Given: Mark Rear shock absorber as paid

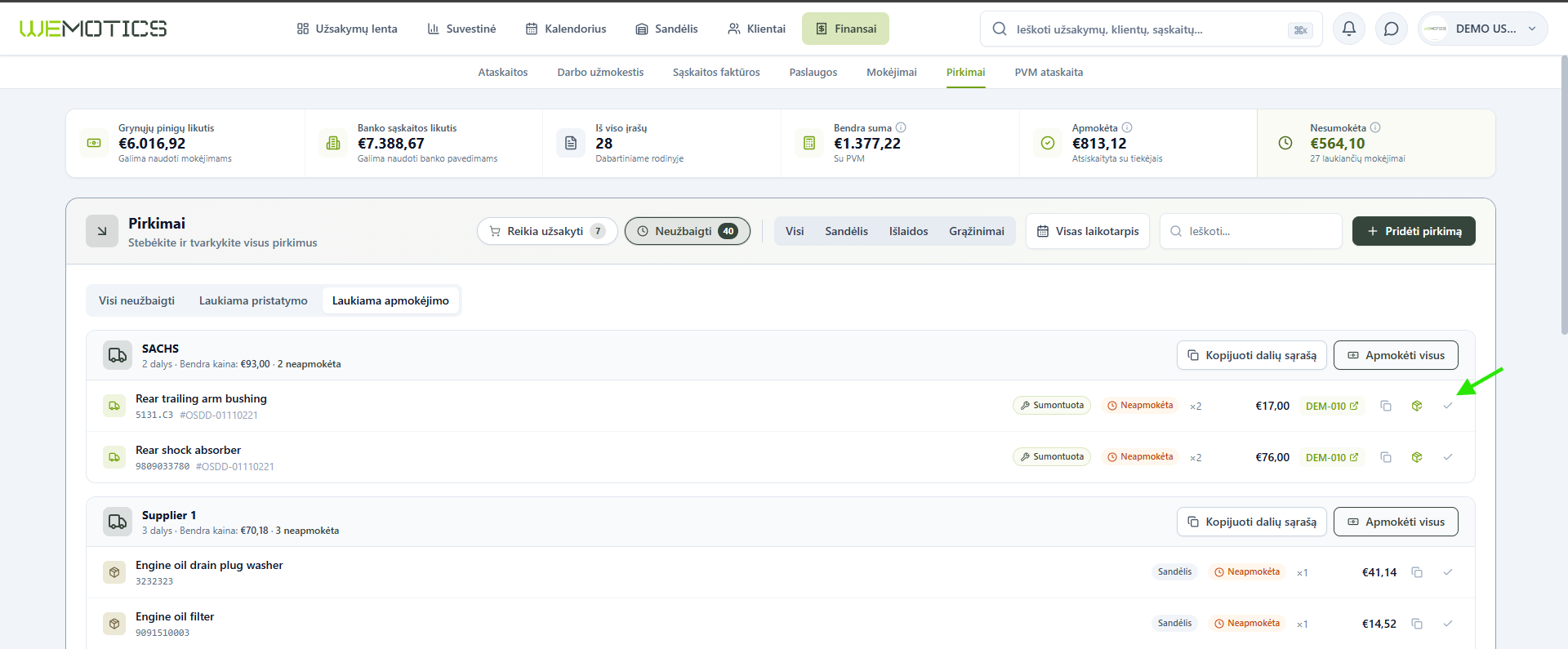Looking at the screenshot, I should point(1448,457).
